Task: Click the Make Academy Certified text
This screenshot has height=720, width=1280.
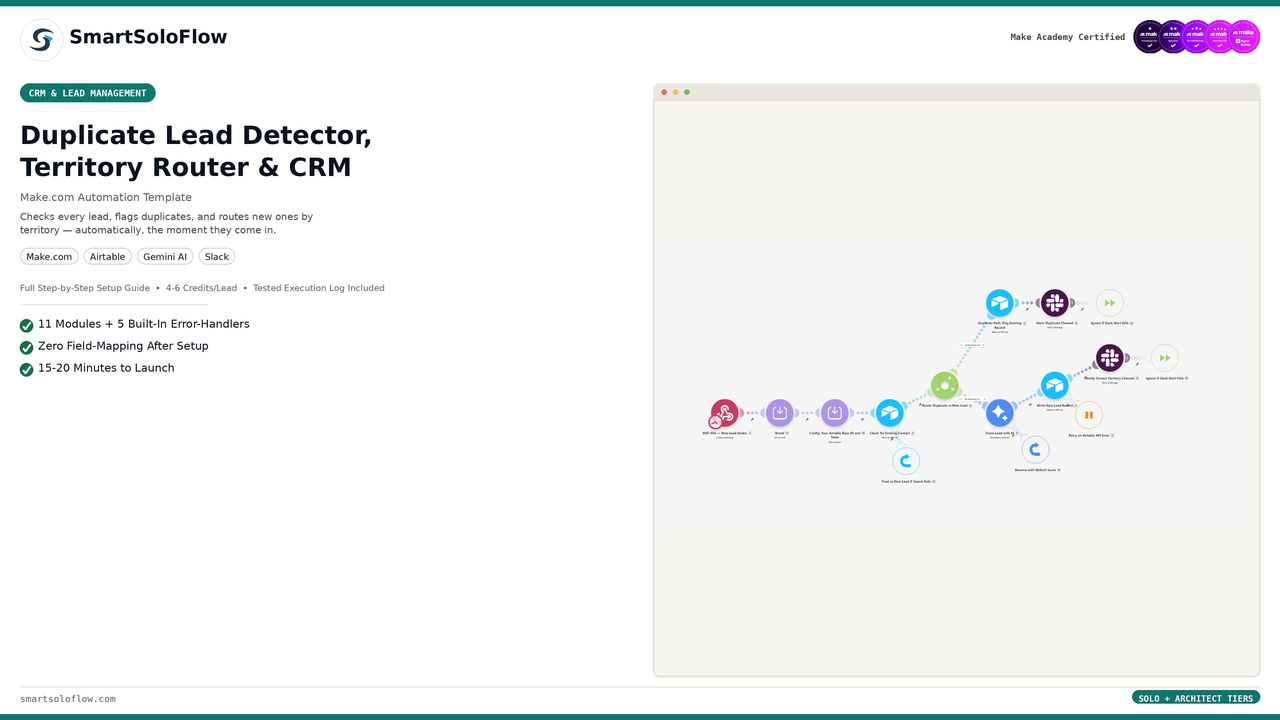Action: coord(1068,37)
